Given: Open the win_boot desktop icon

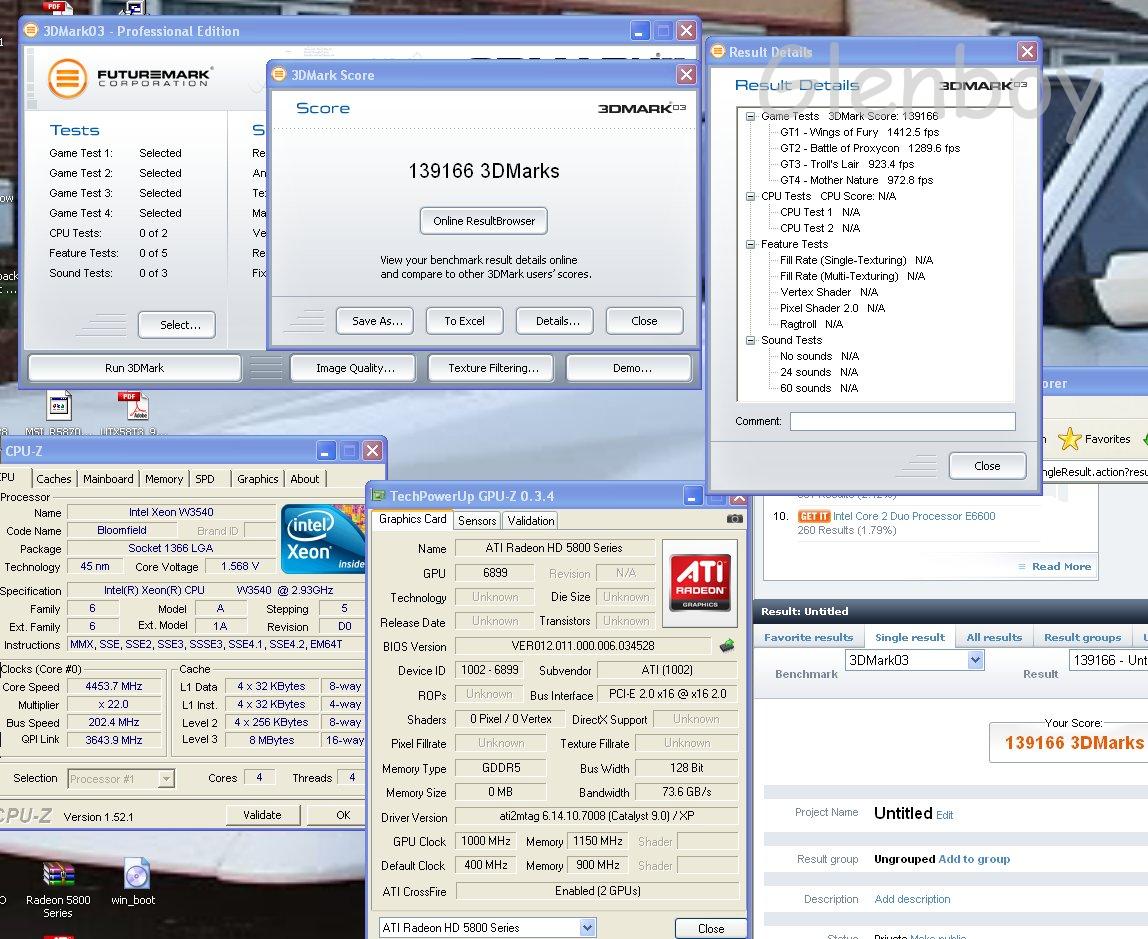Looking at the screenshot, I should point(137,875).
